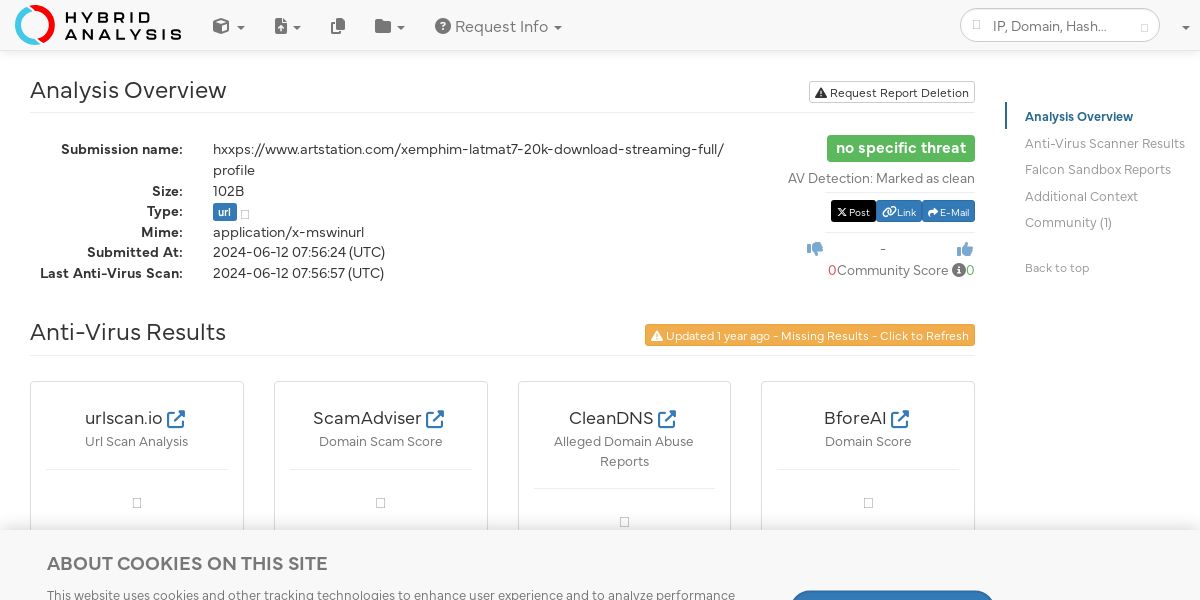Open BforeAI external link icon
This screenshot has width=1200, height=600.
click(x=900, y=419)
